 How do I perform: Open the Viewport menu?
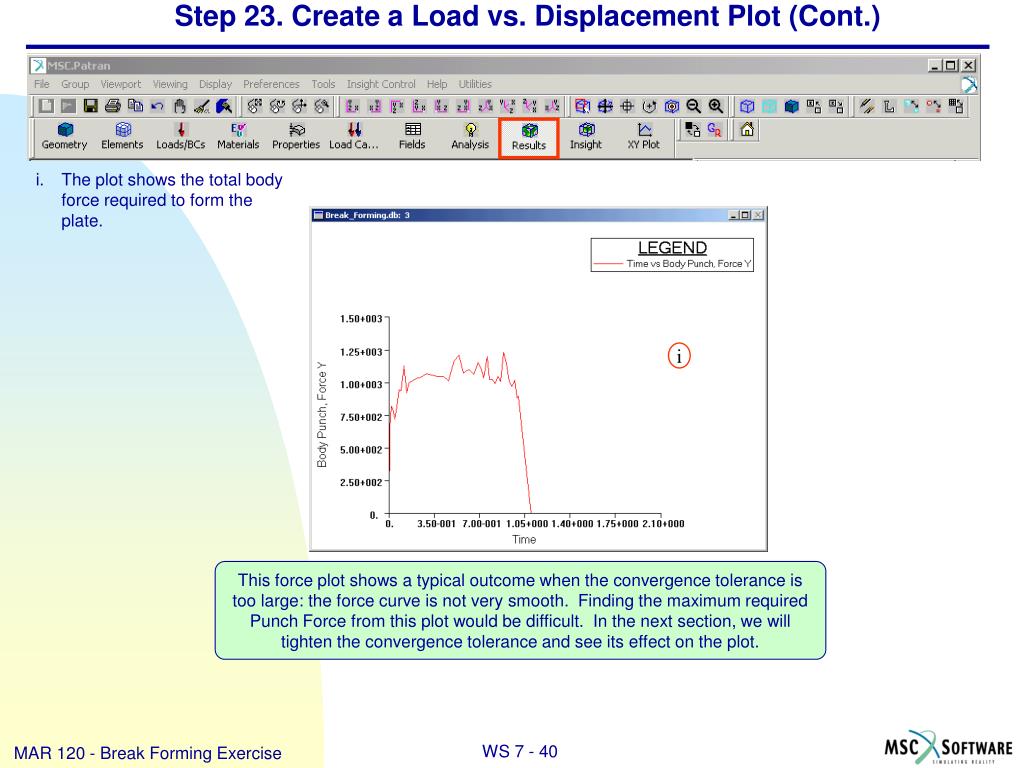[x=121, y=84]
